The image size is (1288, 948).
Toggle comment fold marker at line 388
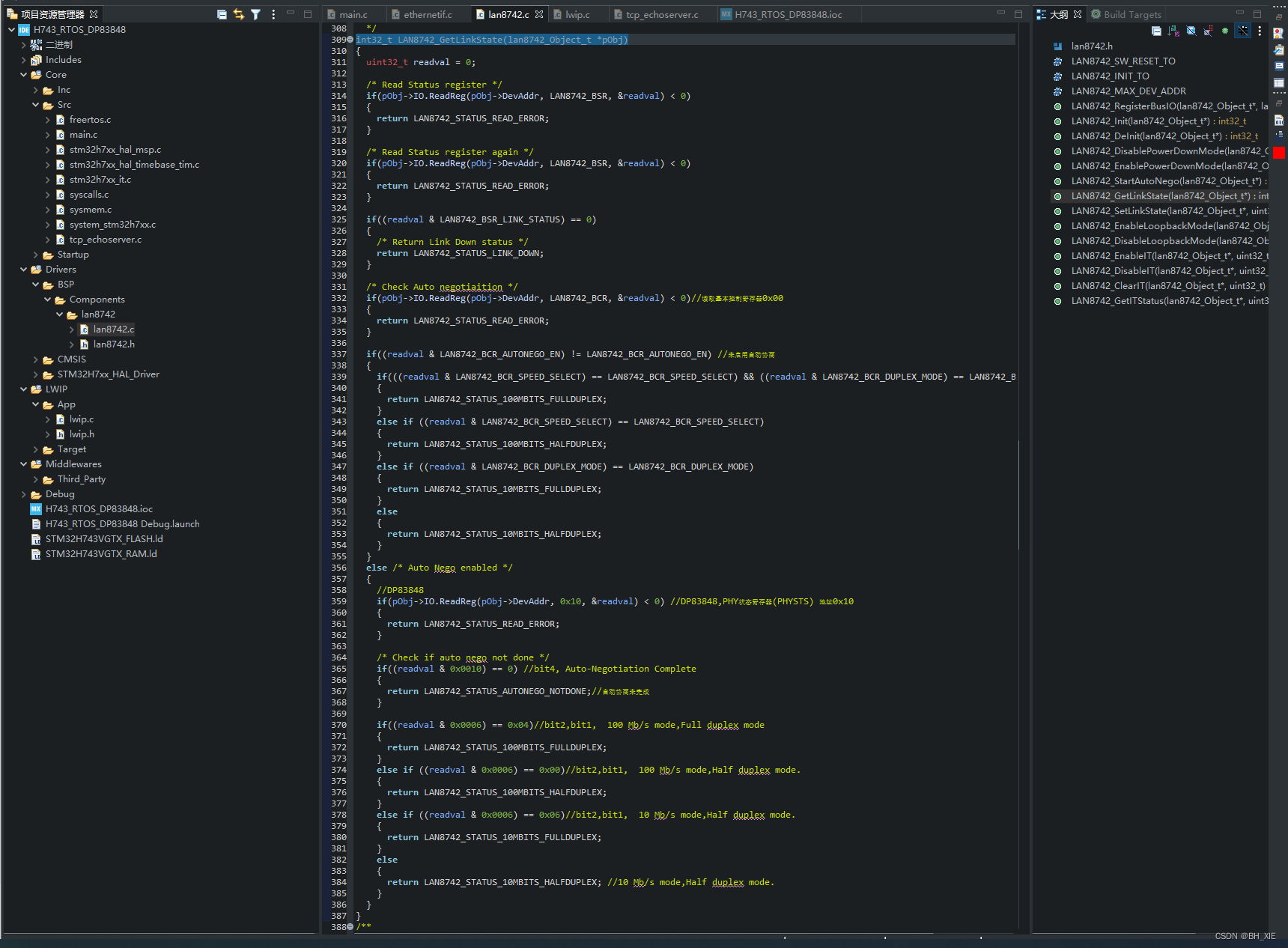click(350, 927)
